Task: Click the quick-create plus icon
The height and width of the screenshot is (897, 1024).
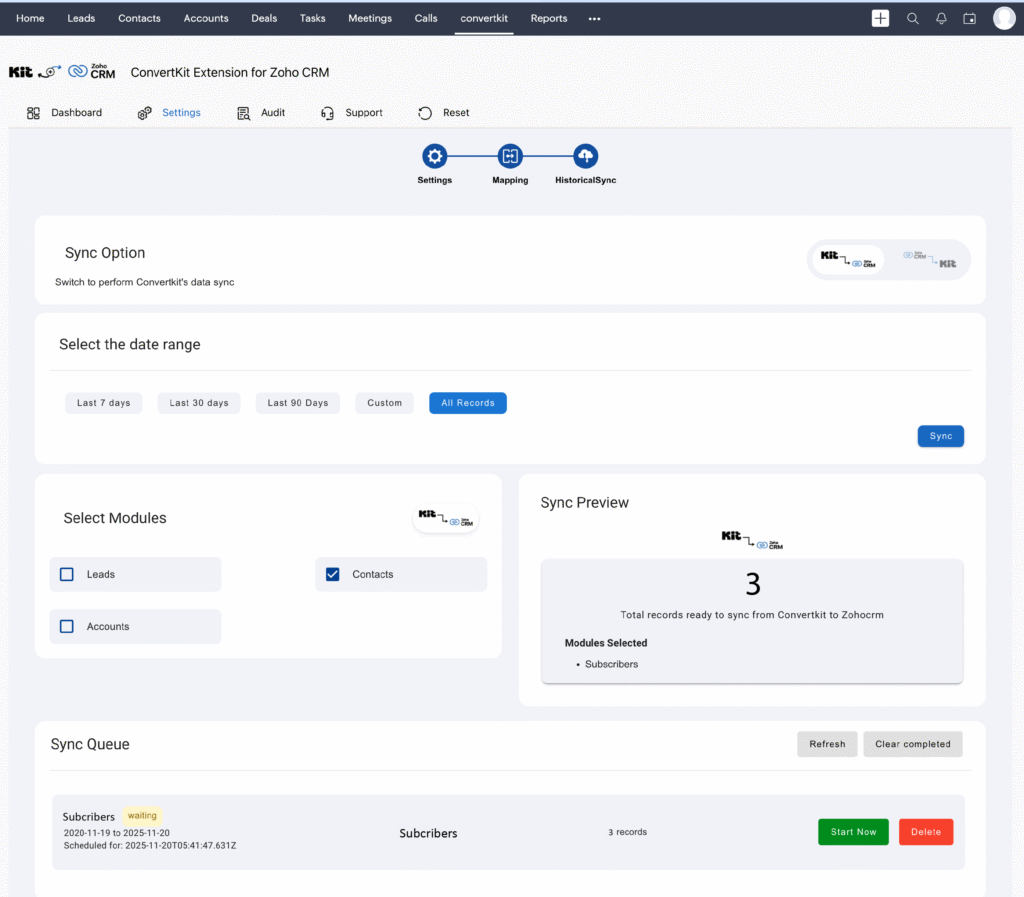Action: coord(880,17)
